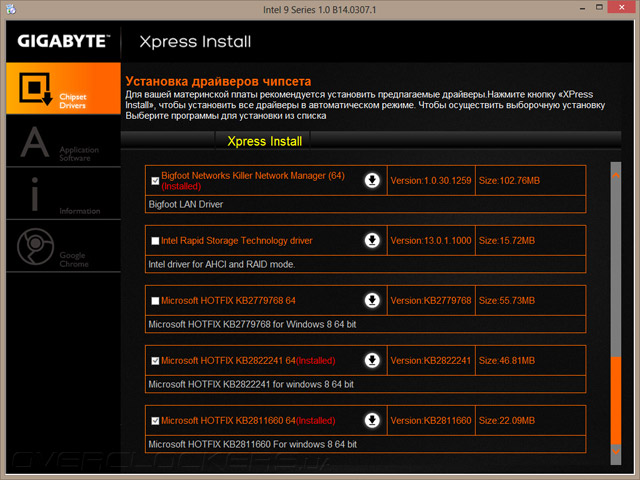
Task: Check Microsoft HOTFIX KB2779768 64 checkbox
Action: [155, 301]
